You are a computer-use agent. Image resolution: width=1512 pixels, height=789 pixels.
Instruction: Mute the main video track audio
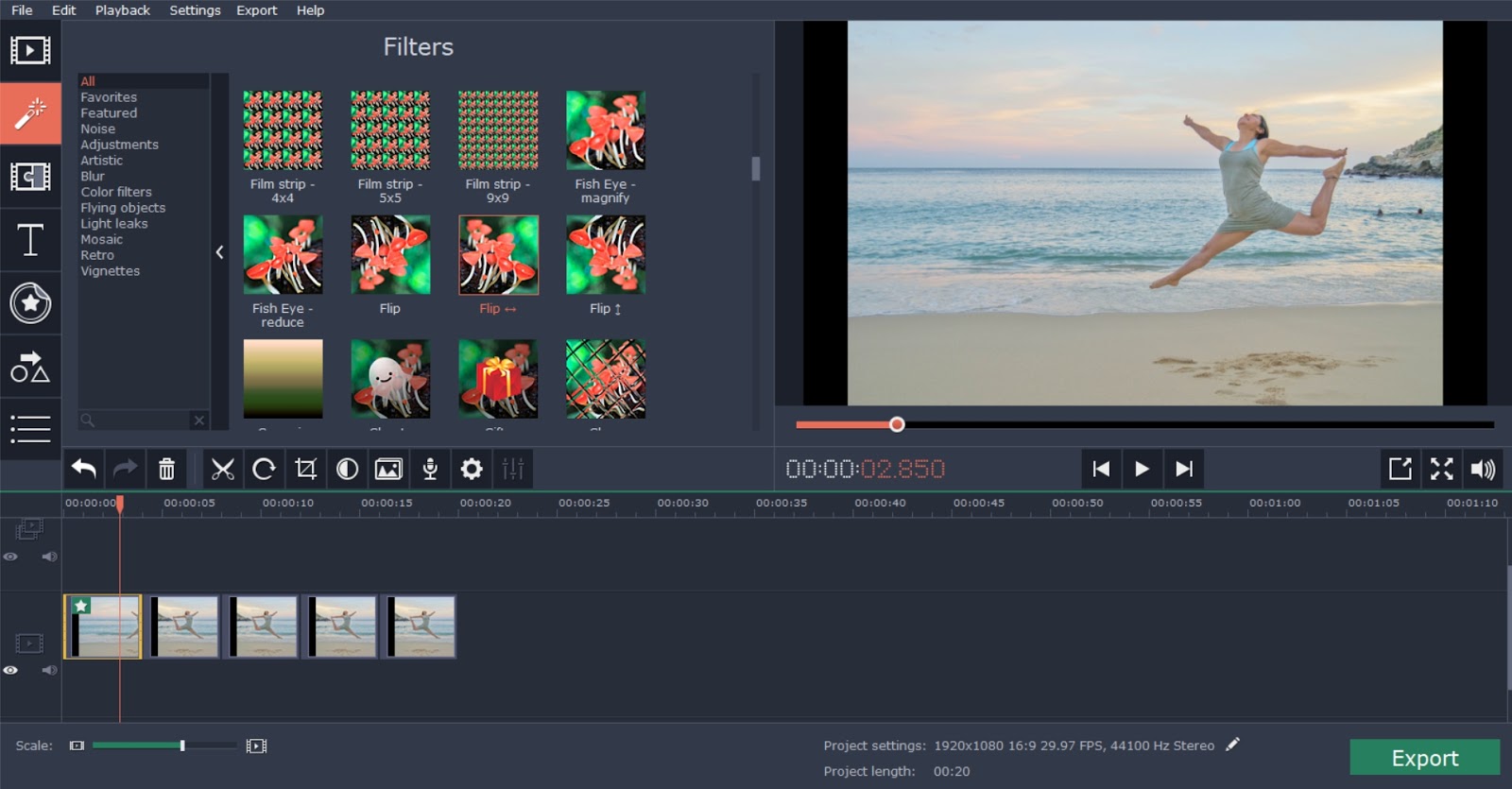(x=49, y=670)
